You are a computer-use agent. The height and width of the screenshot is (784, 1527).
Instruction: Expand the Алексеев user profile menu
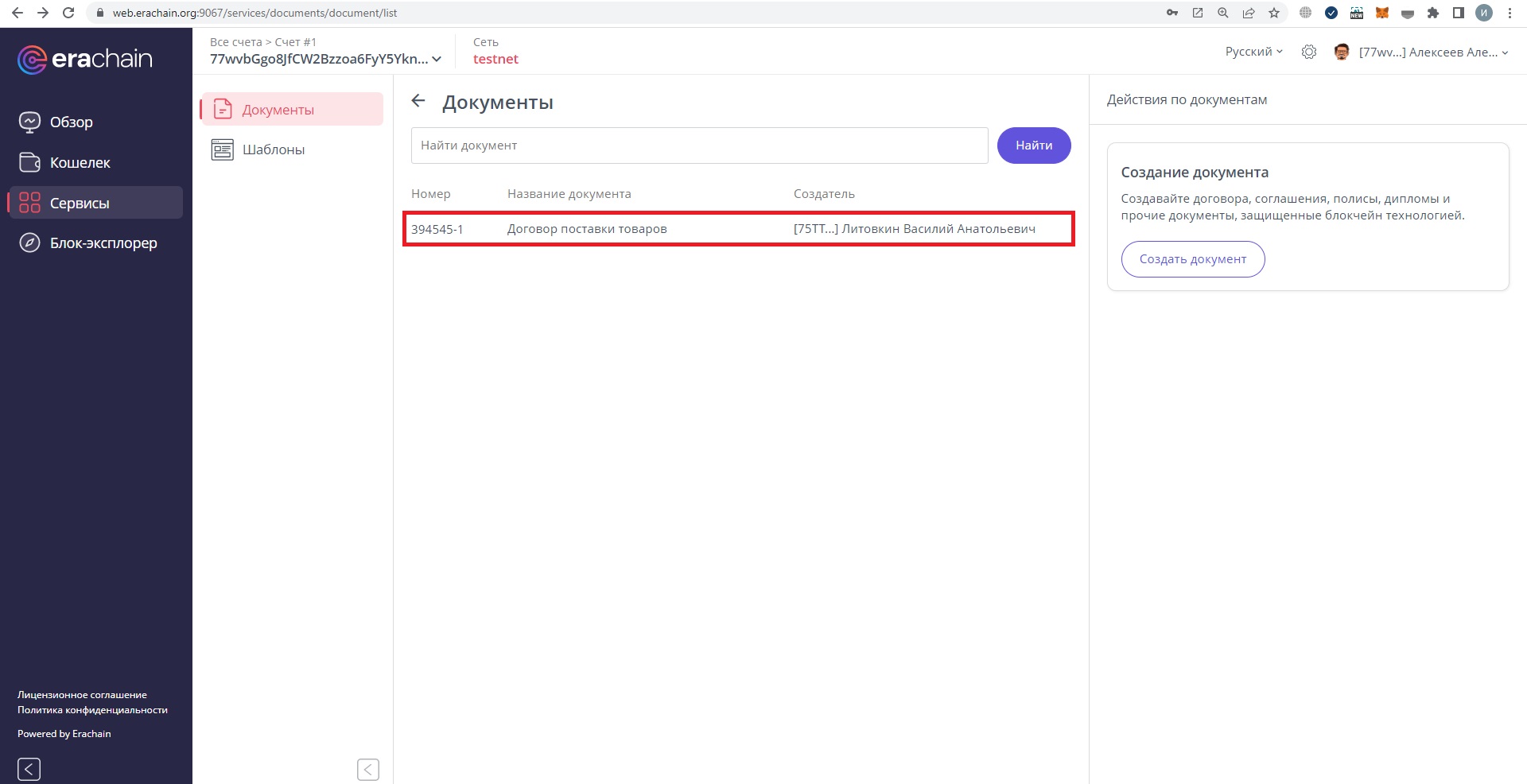(1433, 52)
